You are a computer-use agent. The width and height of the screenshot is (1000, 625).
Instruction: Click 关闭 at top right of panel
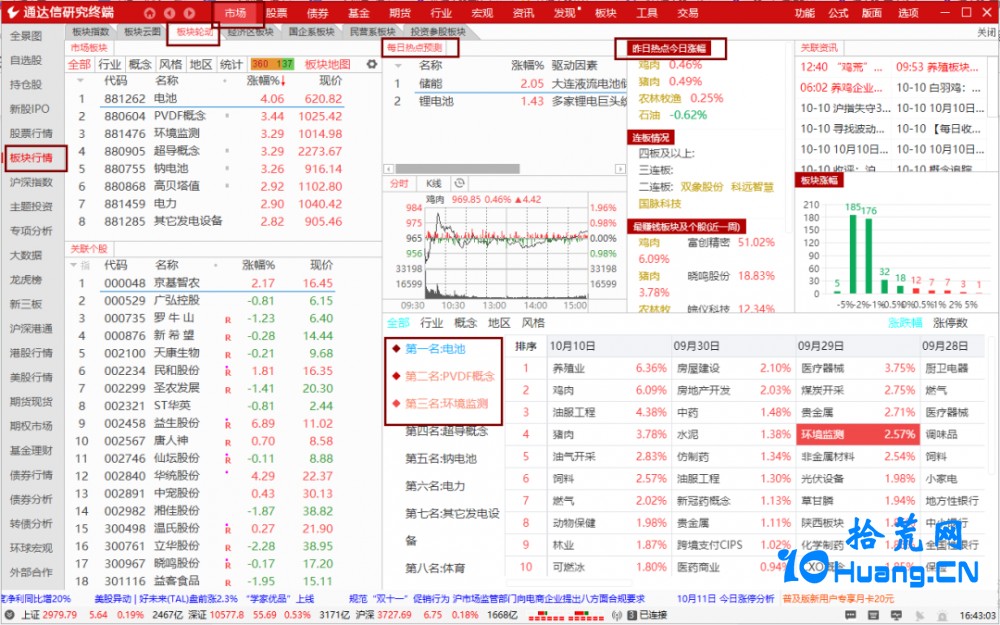point(986,32)
